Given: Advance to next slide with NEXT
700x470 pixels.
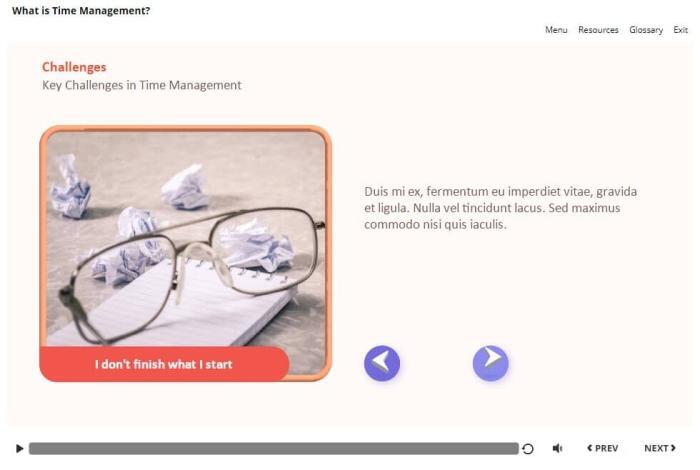Looking at the screenshot, I should [659, 449].
